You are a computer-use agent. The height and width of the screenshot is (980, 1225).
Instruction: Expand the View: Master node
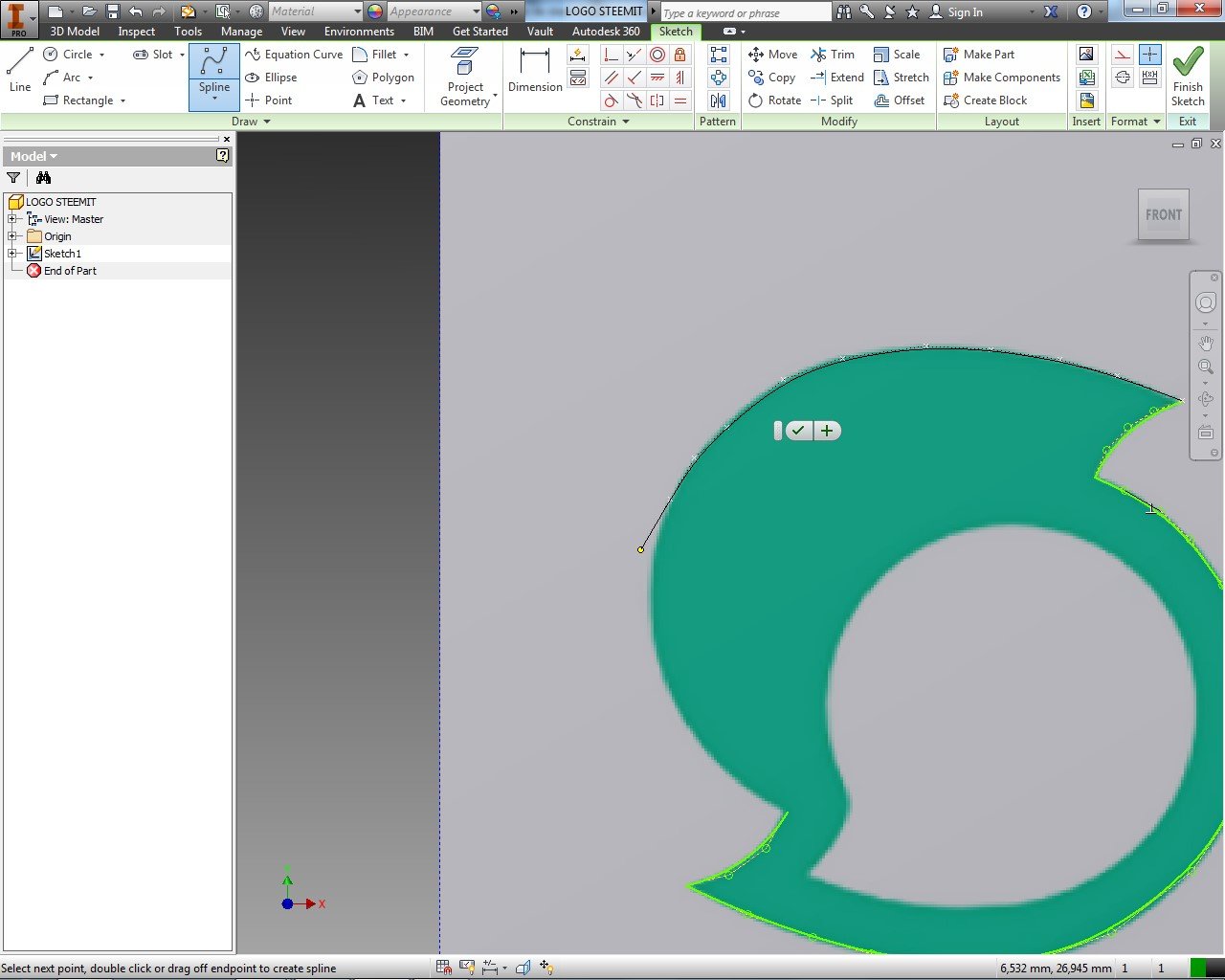pyautogui.click(x=13, y=219)
